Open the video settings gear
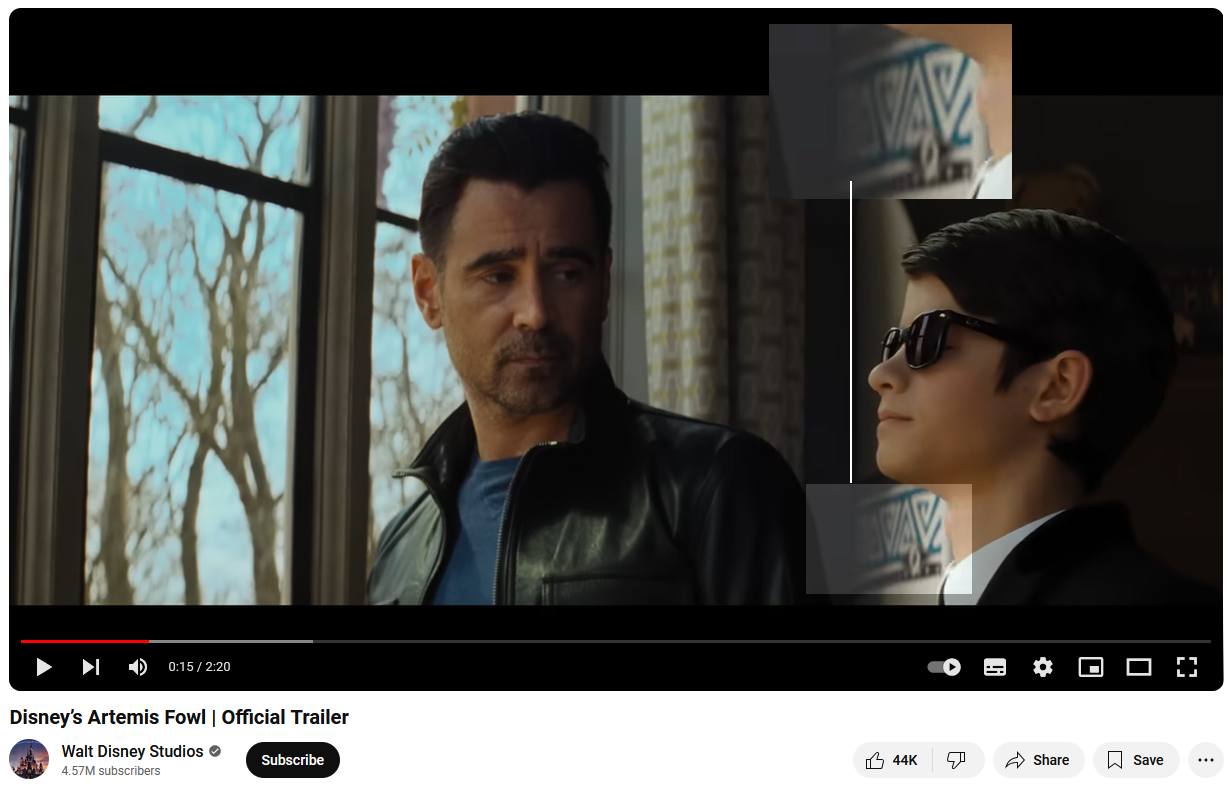 click(1043, 667)
